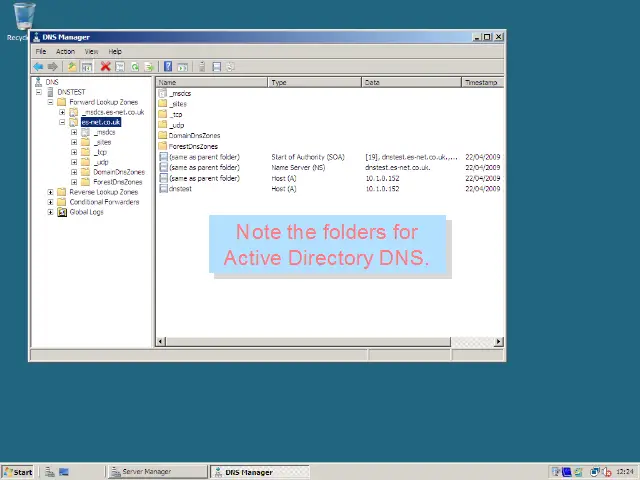Expand the _msdcs subfolder in tree
The image size is (640, 480).
(x=74, y=132)
